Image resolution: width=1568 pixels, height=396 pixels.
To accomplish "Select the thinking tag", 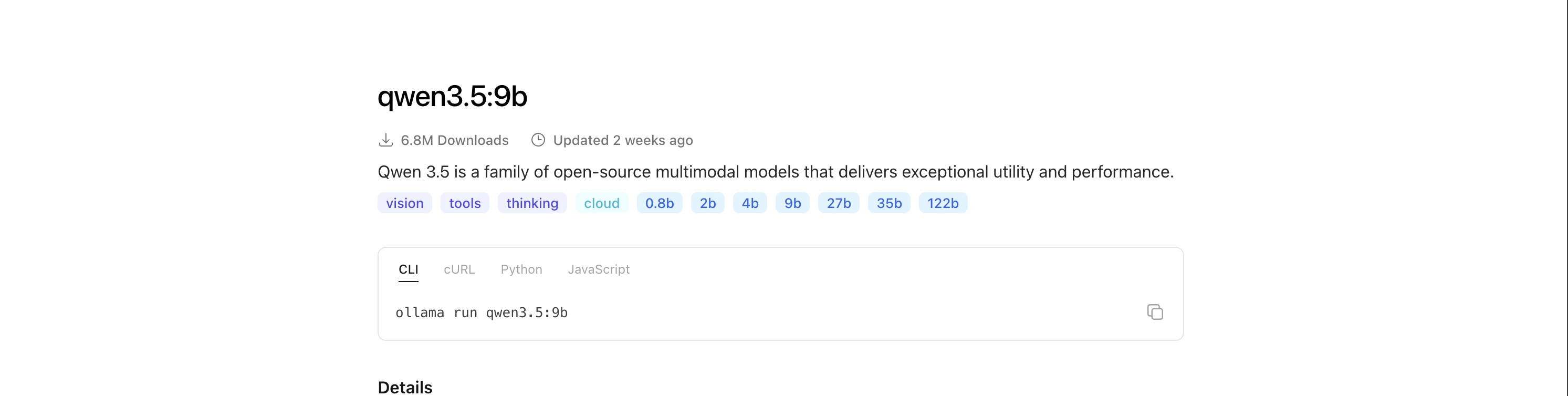I will coord(532,203).
